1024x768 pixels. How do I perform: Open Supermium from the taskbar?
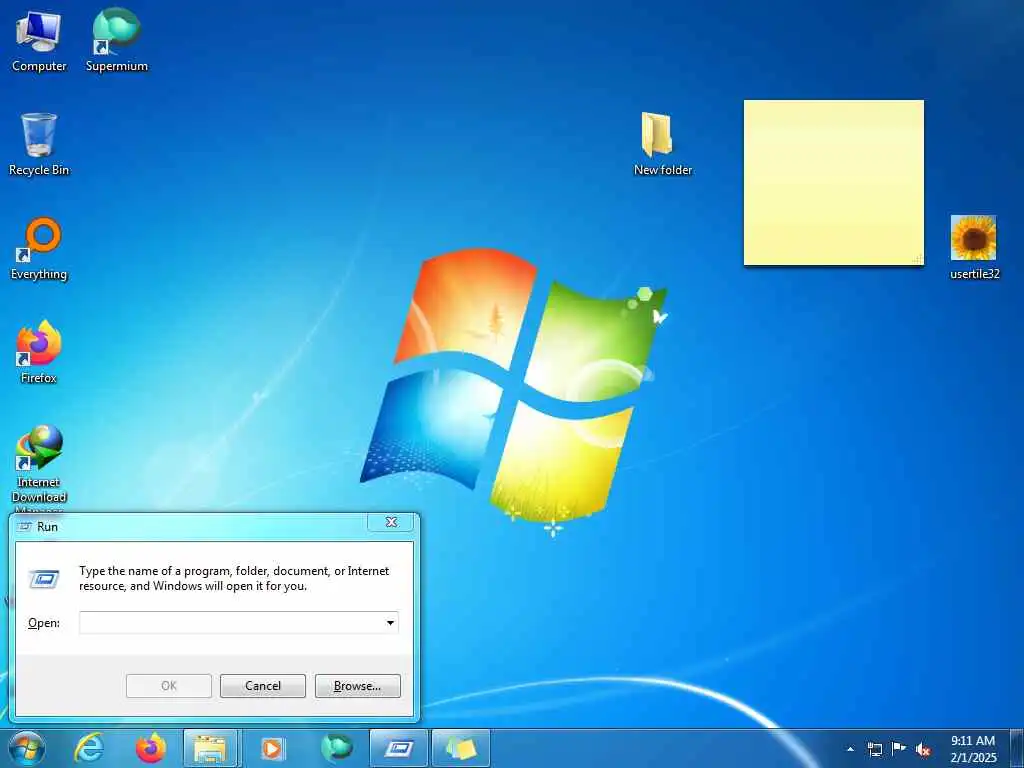(x=337, y=748)
